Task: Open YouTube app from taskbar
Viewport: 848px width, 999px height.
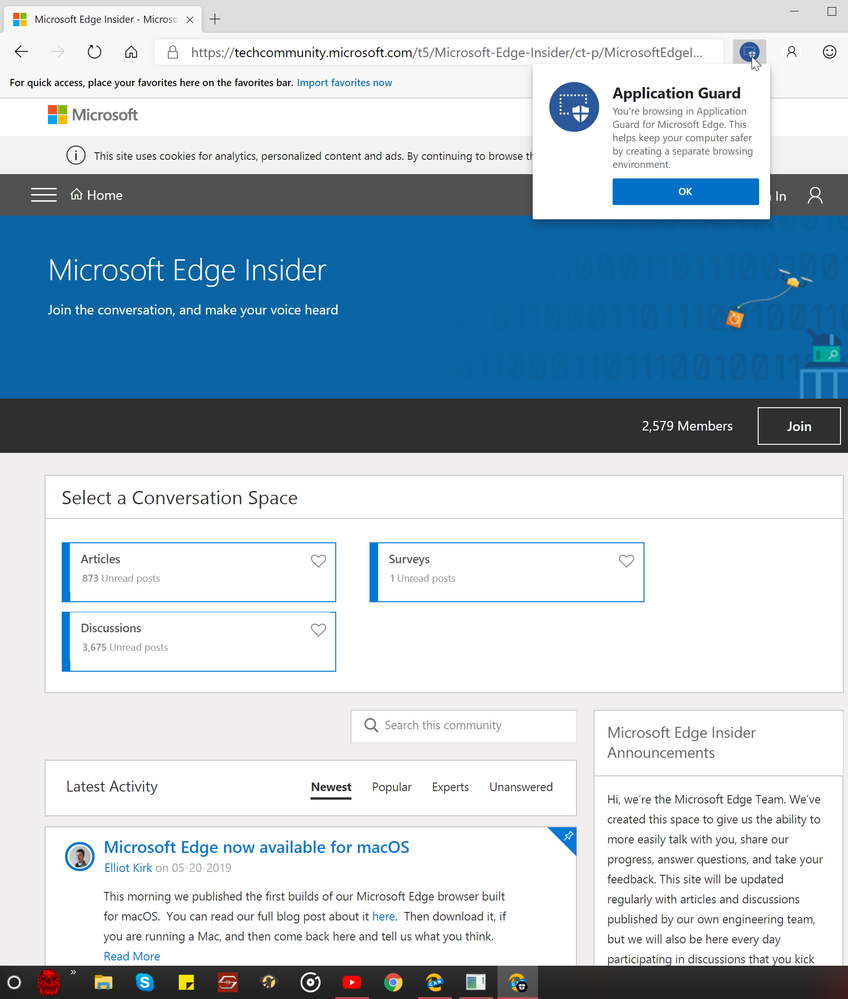Action: point(352,982)
